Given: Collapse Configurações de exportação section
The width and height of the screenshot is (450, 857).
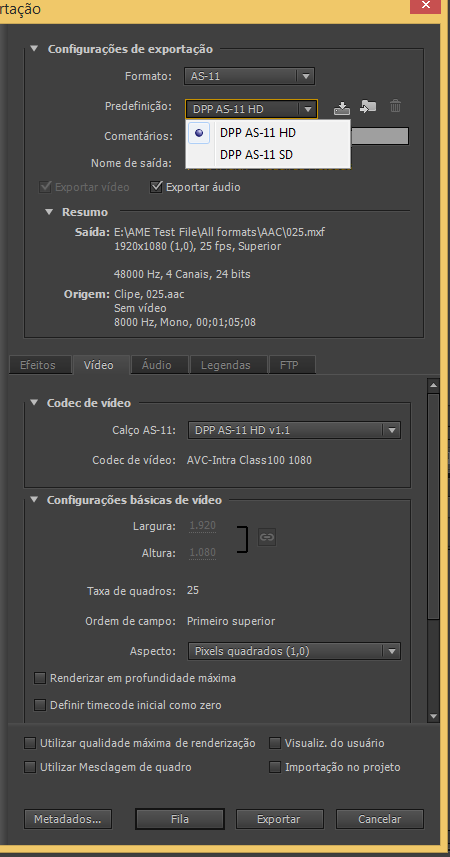Looking at the screenshot, I should (34, 49).
